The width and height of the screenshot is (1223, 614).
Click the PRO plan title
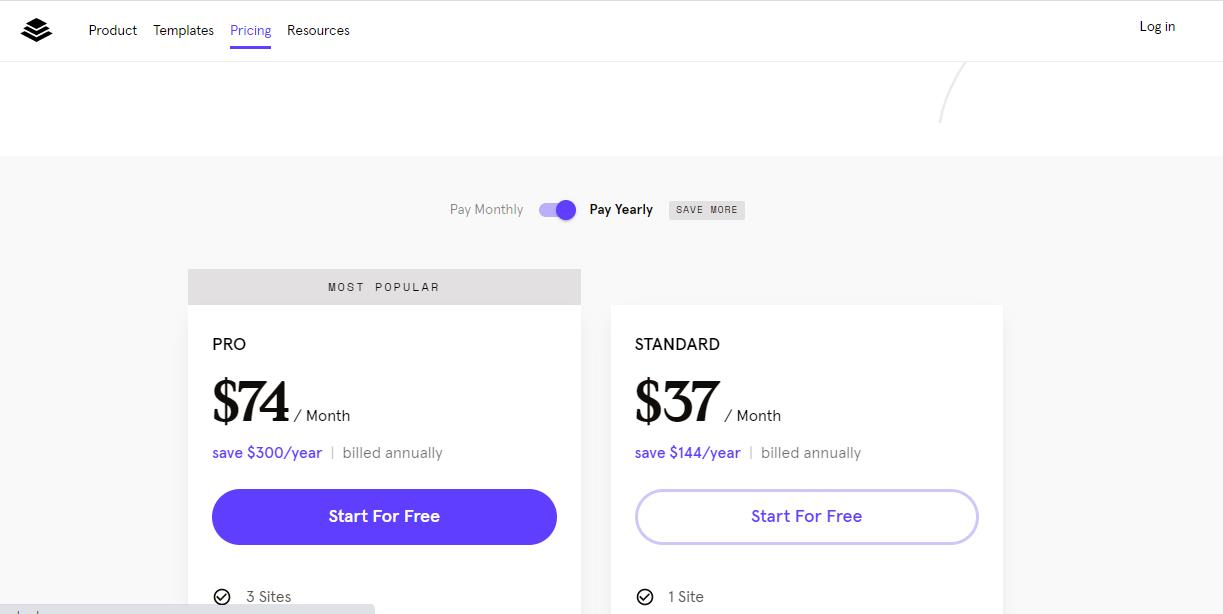coord(229,344)
